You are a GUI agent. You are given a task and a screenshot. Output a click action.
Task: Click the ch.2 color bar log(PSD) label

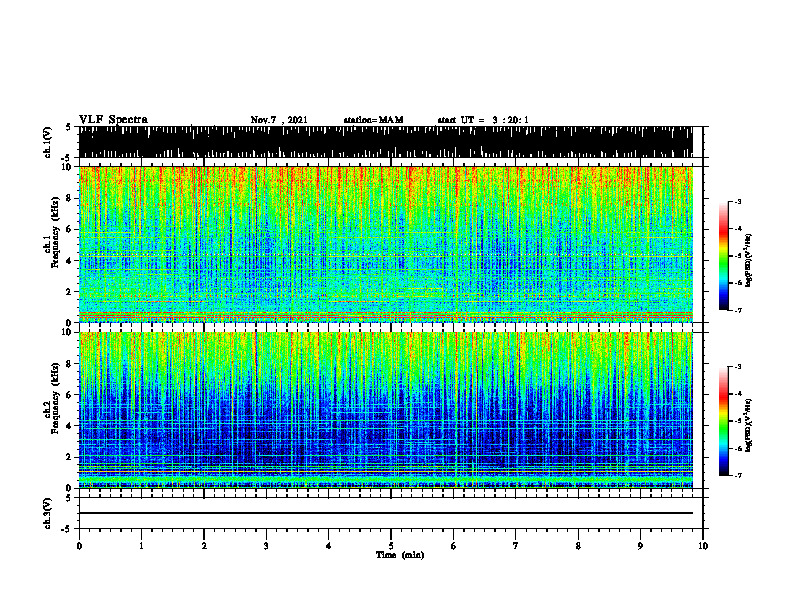[749, 424]
